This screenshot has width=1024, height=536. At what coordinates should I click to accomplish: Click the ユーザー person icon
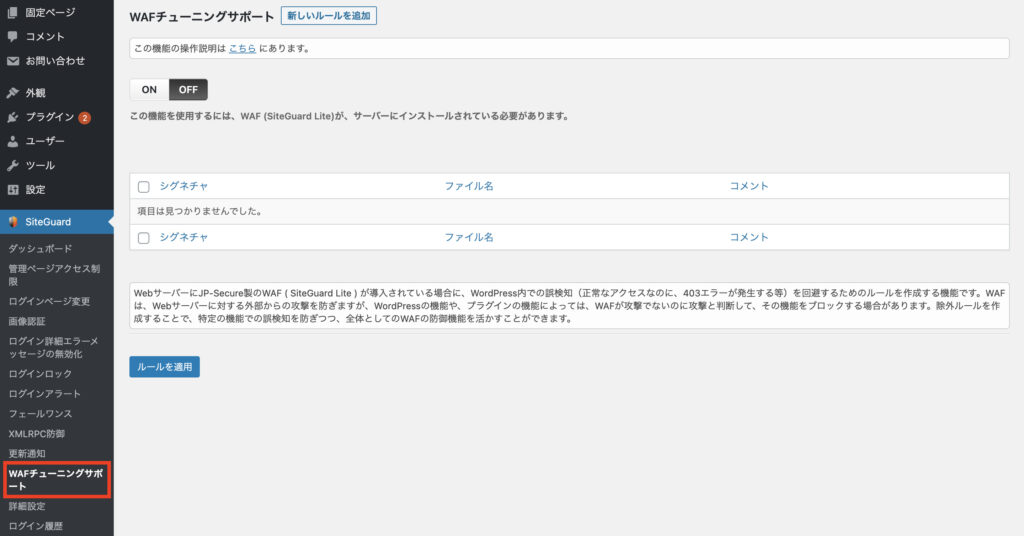pos(12,141)
